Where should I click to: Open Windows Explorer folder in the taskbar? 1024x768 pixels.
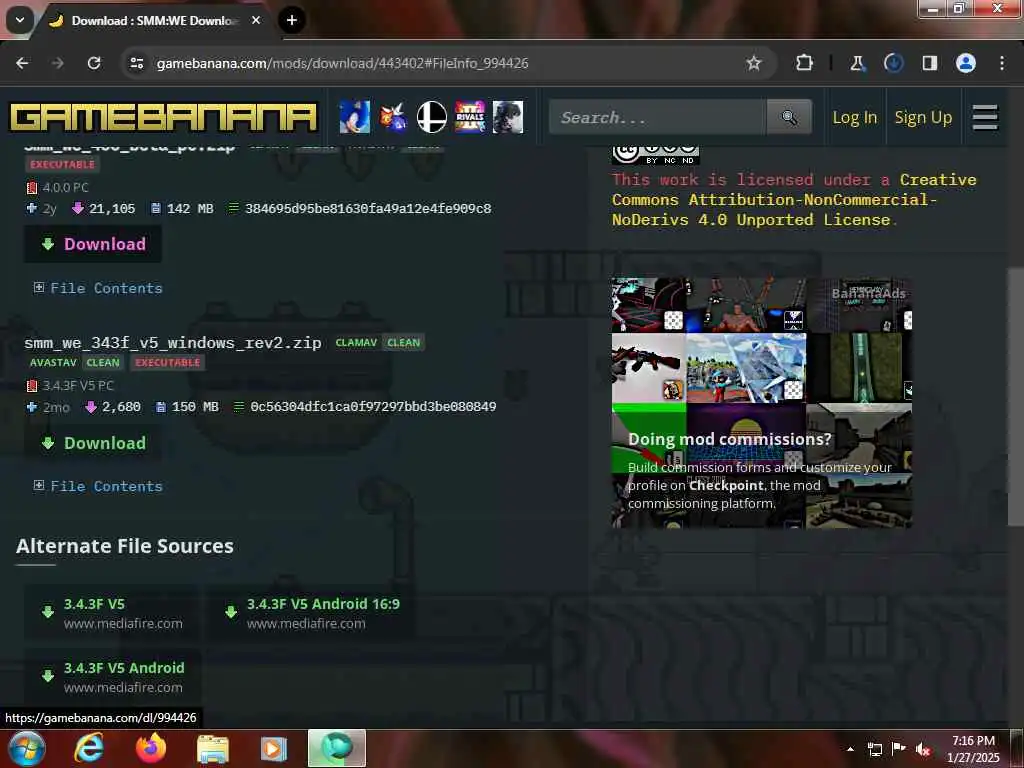pyautogui.click(x=213, y=749)
